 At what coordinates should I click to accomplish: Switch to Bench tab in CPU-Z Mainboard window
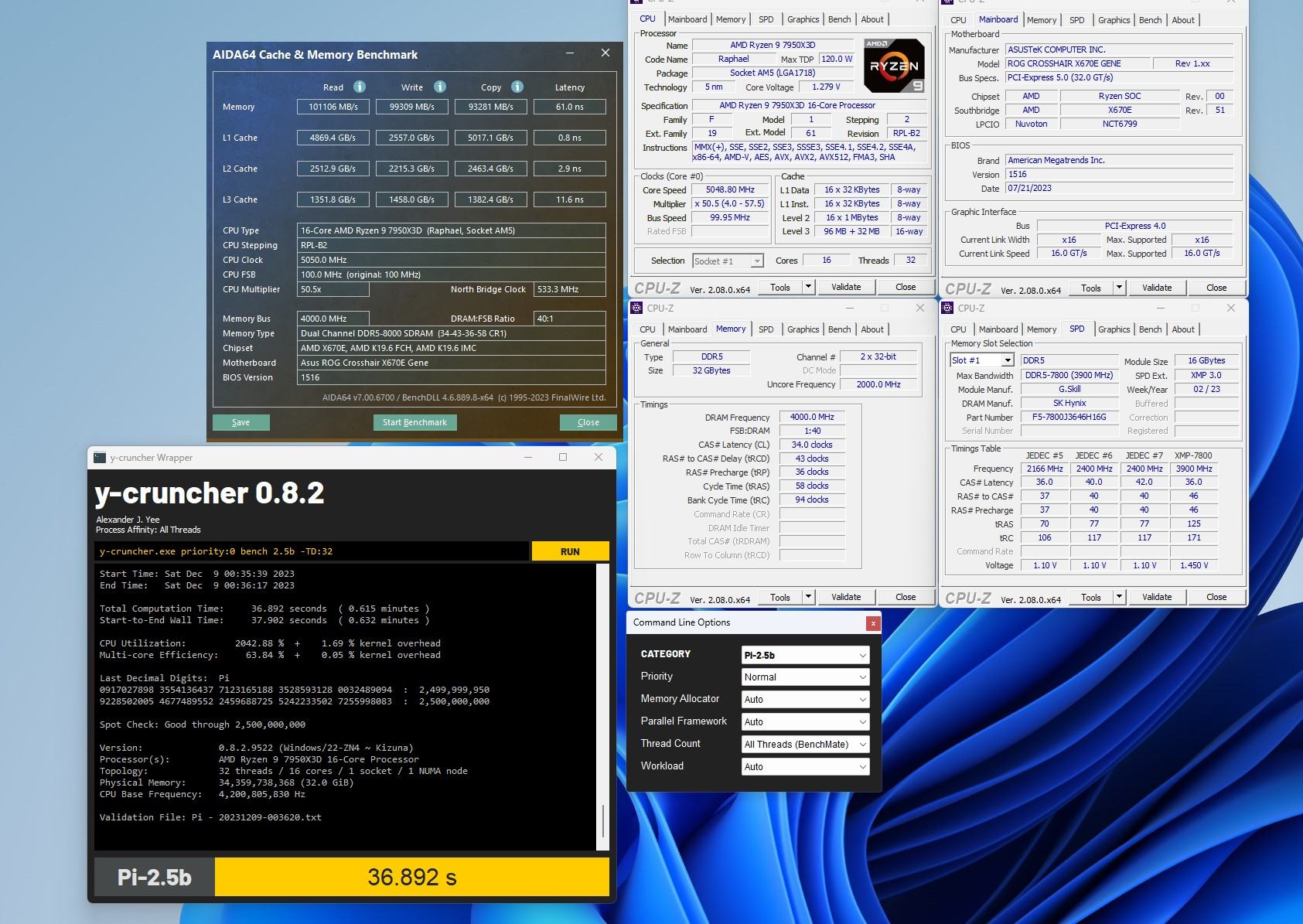1150,20
